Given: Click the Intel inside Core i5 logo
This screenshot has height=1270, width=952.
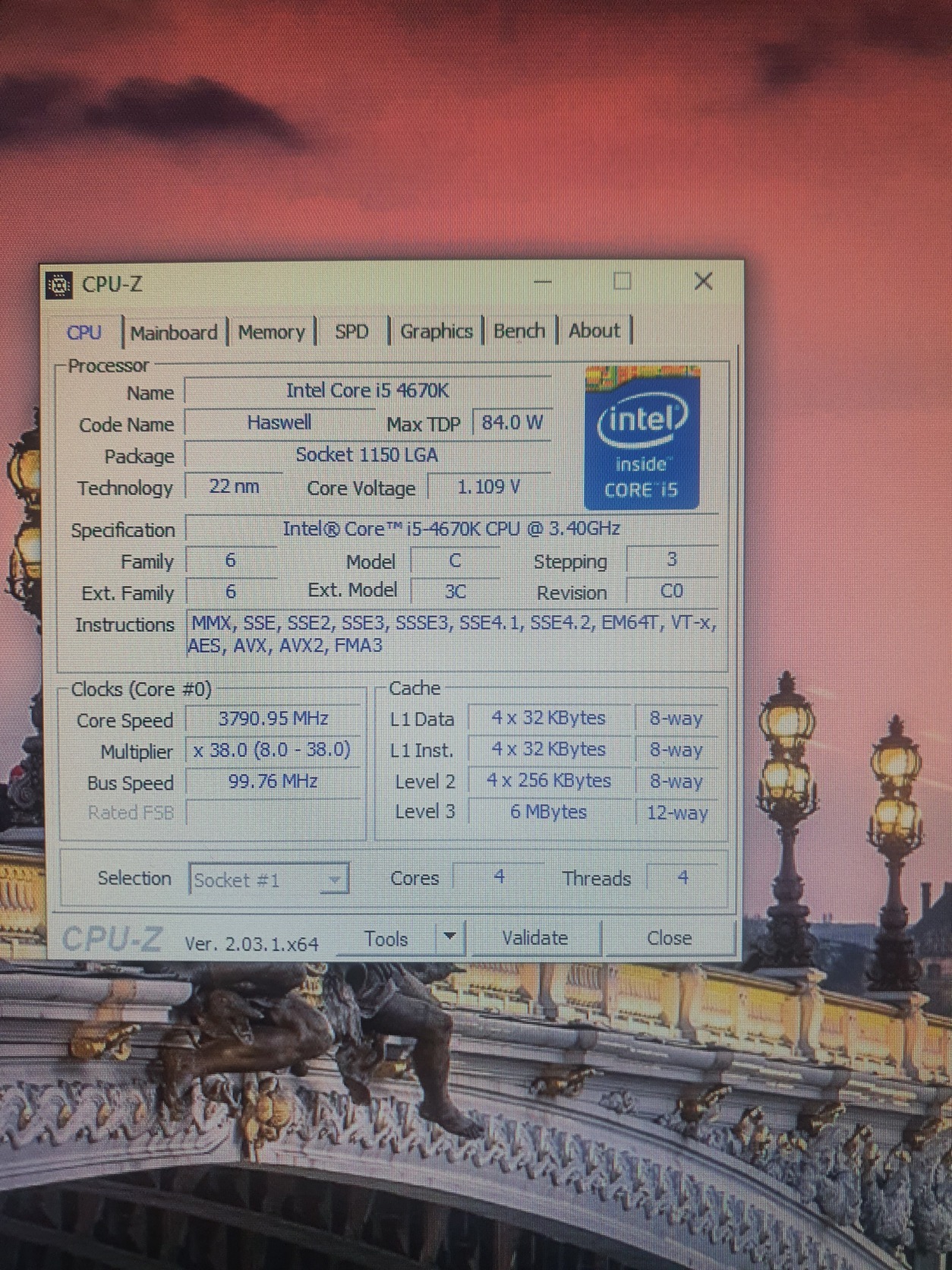Looking at the screenshot, I should click(x=642, y=438).
